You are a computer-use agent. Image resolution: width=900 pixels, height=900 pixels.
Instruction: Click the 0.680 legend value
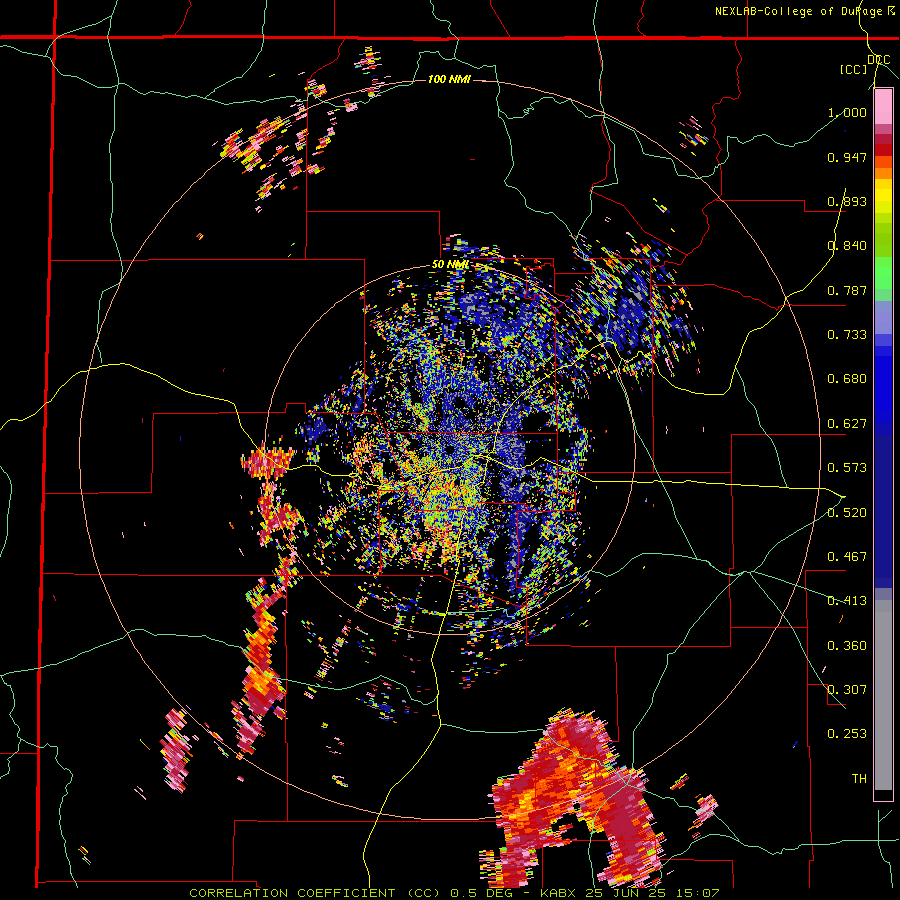click(x=847, y=379)
